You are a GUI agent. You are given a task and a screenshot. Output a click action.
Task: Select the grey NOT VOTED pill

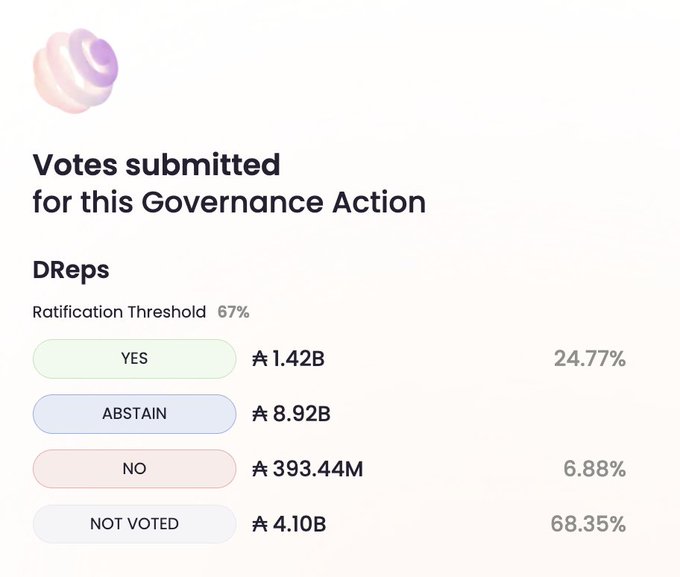(134, 524)
